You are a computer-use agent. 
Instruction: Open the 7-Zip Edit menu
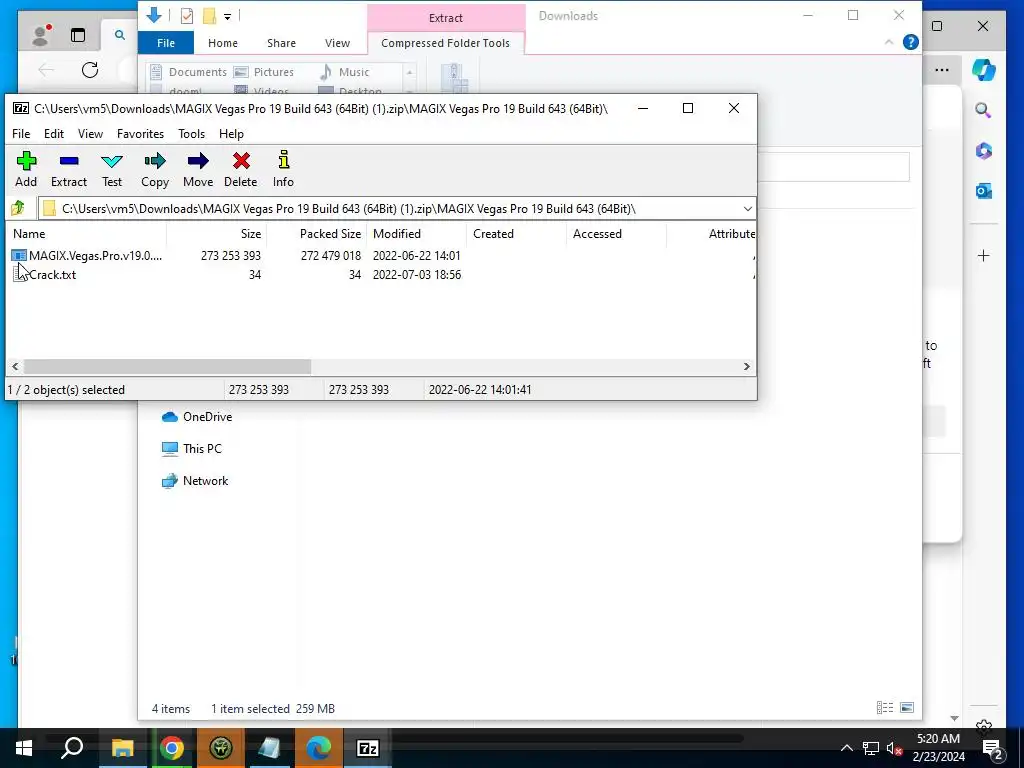coord(54,134)
